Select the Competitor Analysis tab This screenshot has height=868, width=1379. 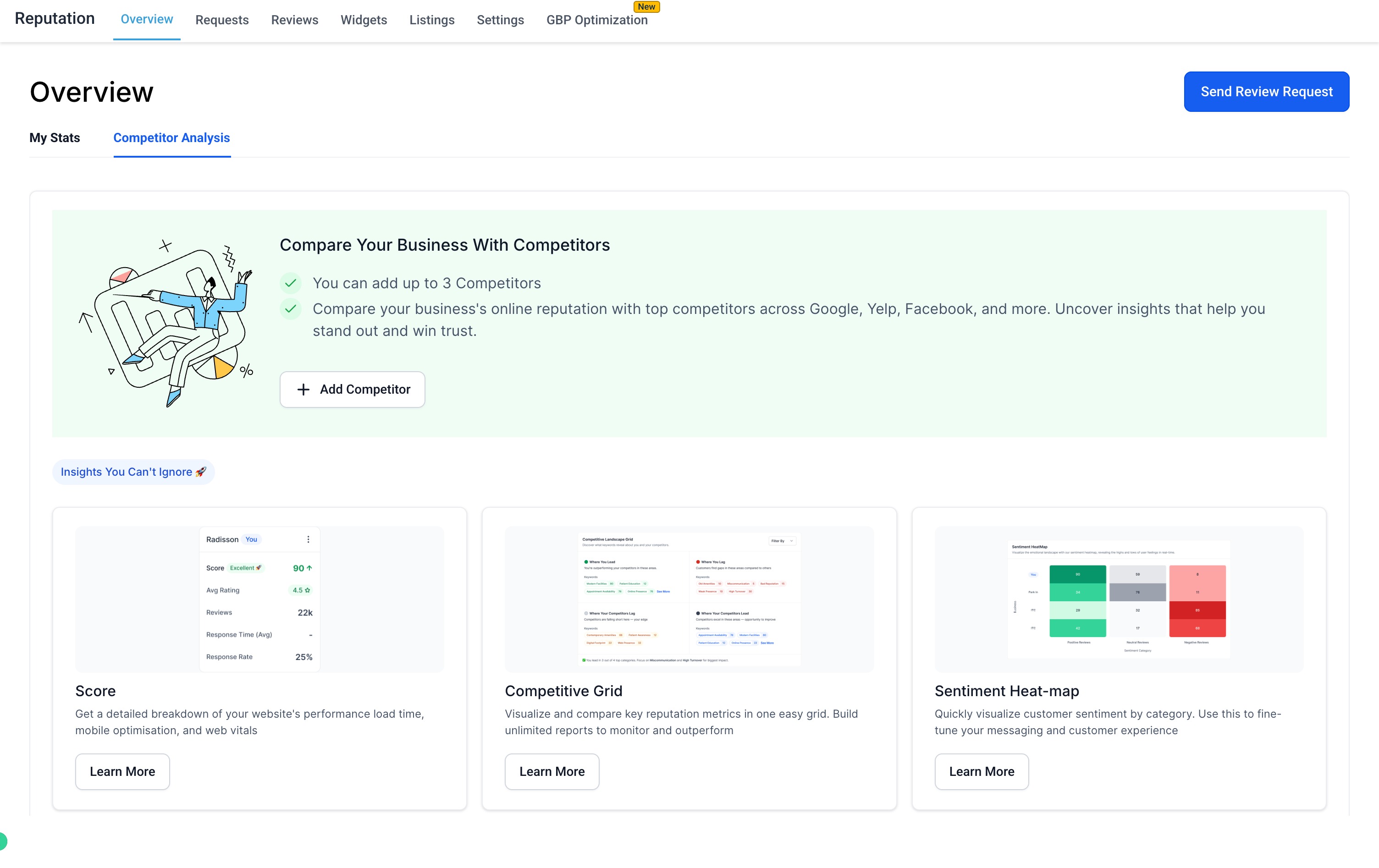pyautogui.click(x=171, y=138)
